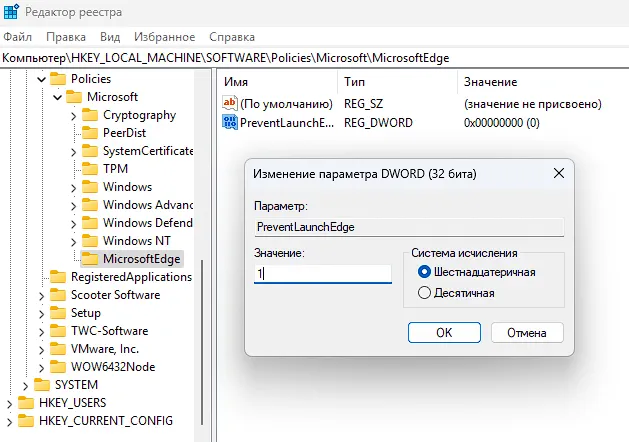Open the Правка menu
This screenshot has width=629, height=442.
[66, 37]
